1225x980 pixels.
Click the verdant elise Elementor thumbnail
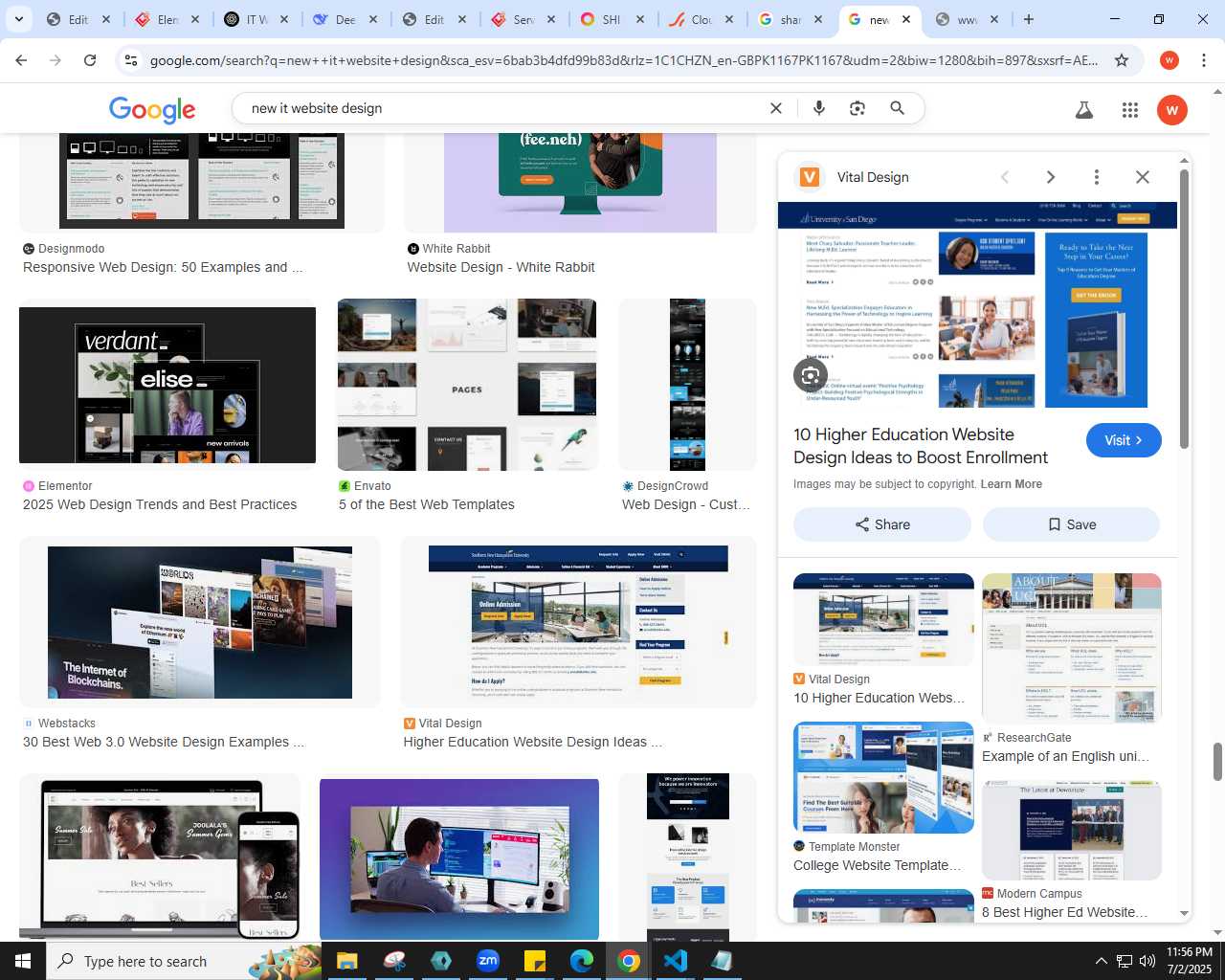[x=167, y=385]
